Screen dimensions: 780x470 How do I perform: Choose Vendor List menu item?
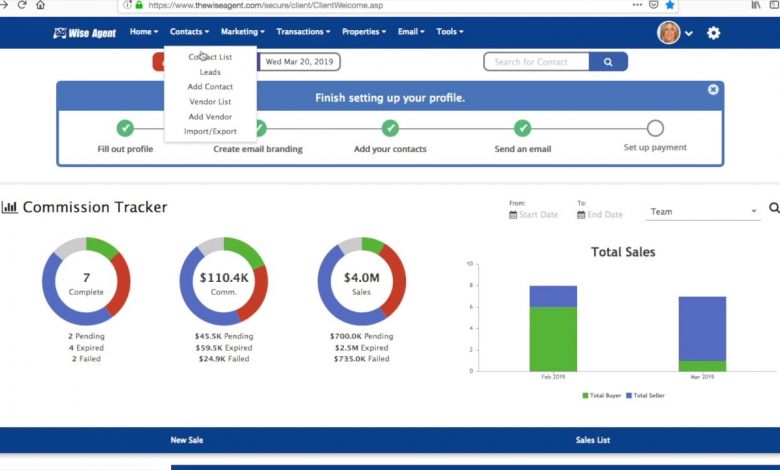pos(210,101)
